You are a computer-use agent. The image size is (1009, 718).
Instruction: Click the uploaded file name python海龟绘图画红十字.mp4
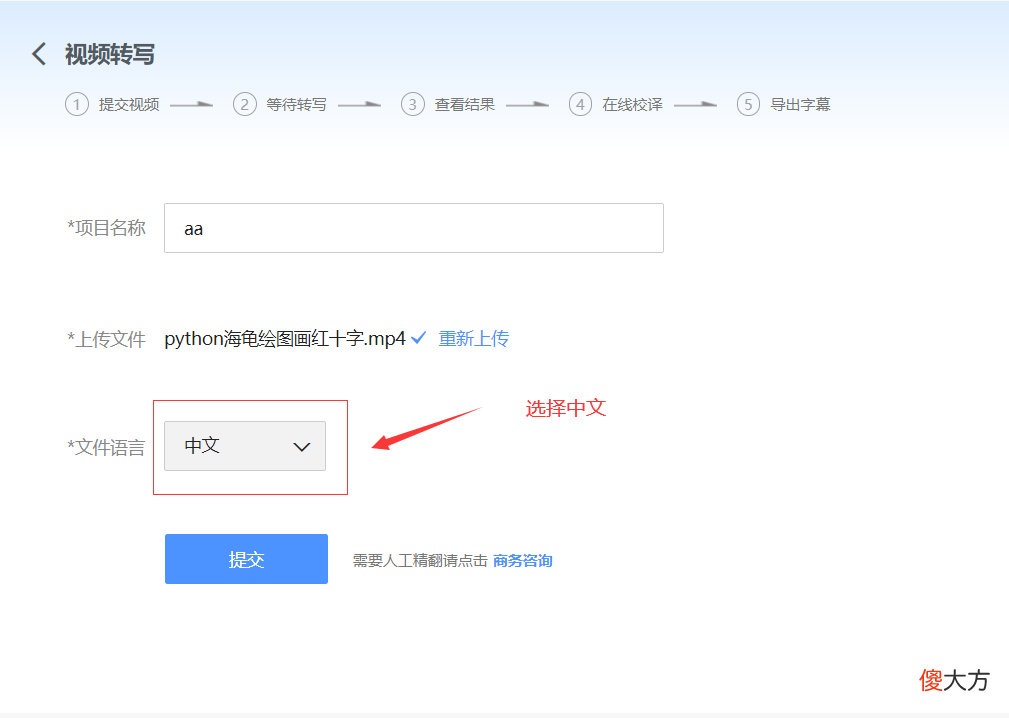[285, 338]
